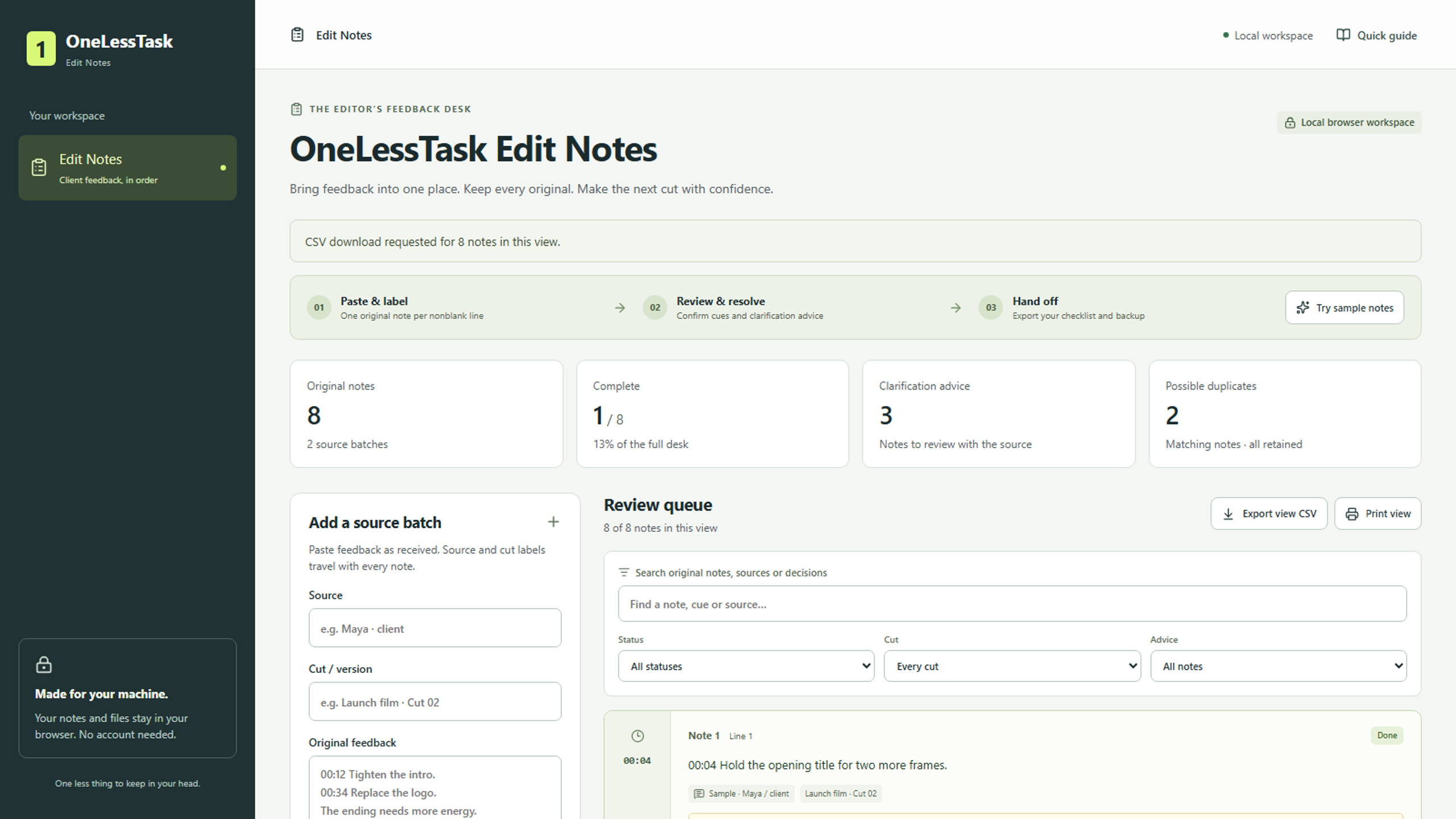Open the Quick guide
Image resolution: width=1456 pixels, height=819 pixels.
tap(1376, 35)
